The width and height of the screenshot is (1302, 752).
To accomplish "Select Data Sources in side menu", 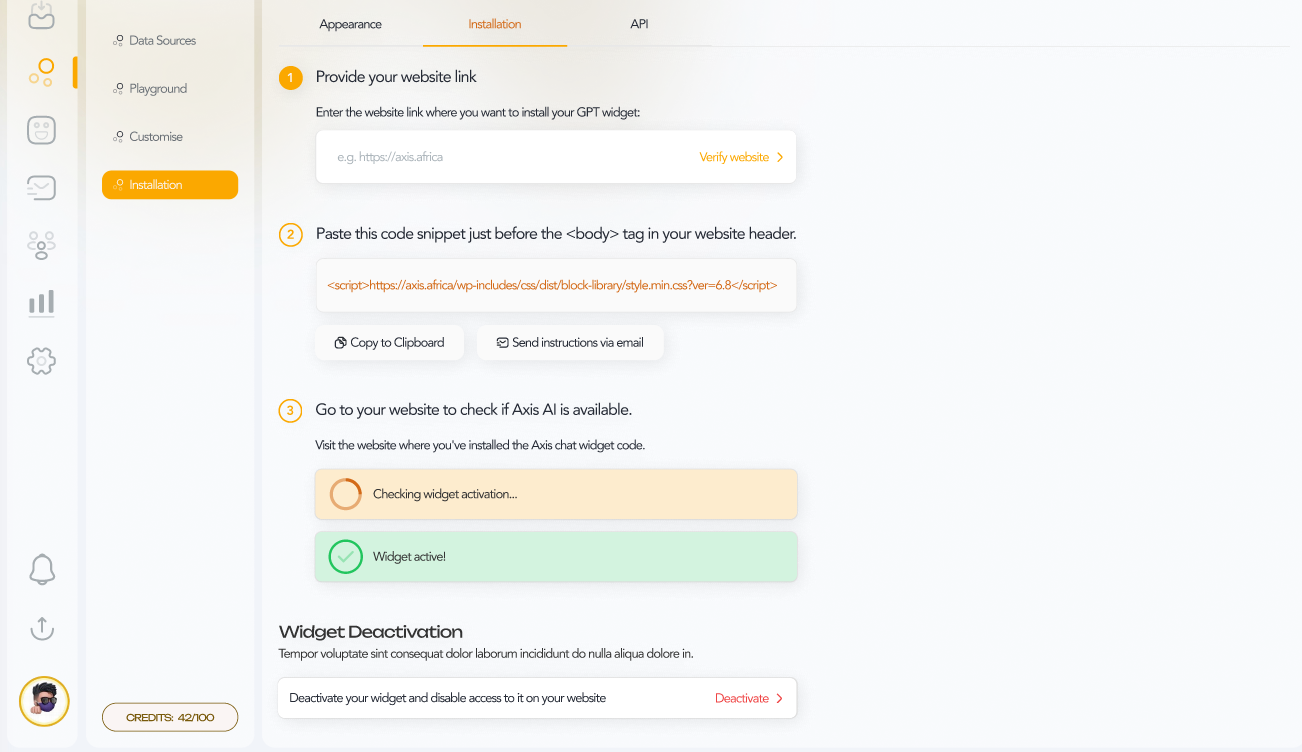I will point(162,41).
